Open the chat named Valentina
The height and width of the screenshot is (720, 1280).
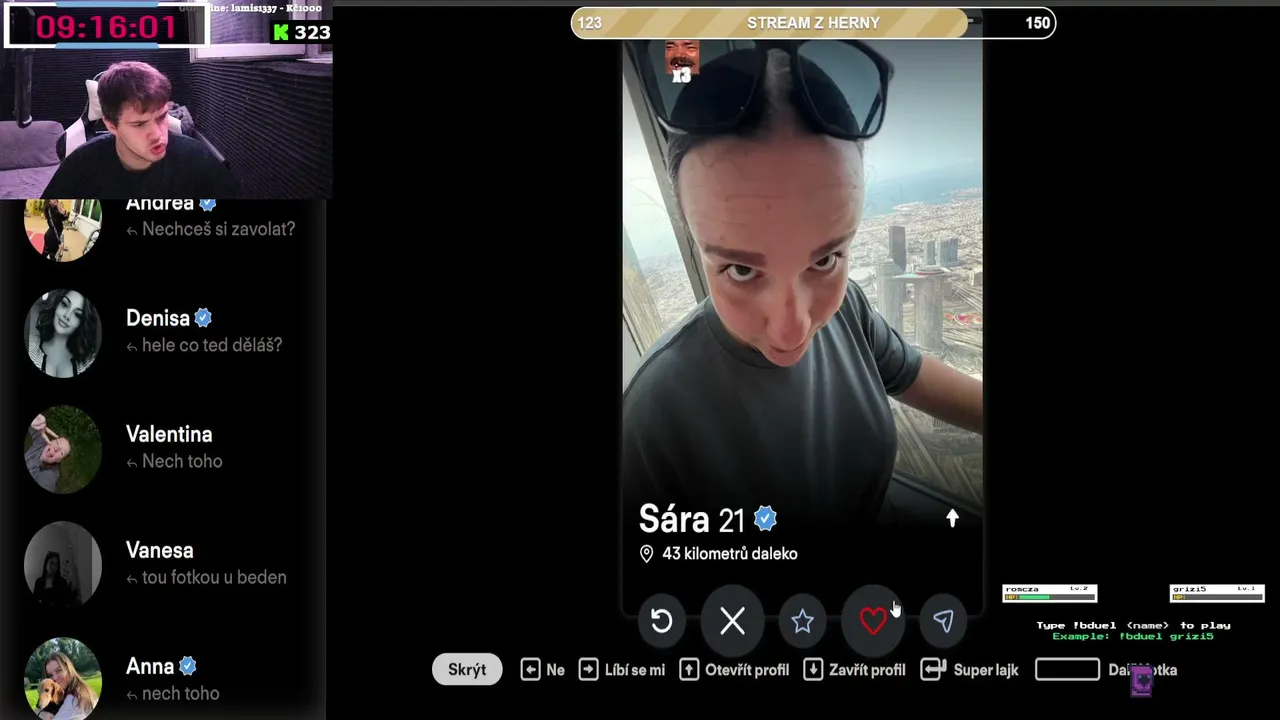(163, 449)
